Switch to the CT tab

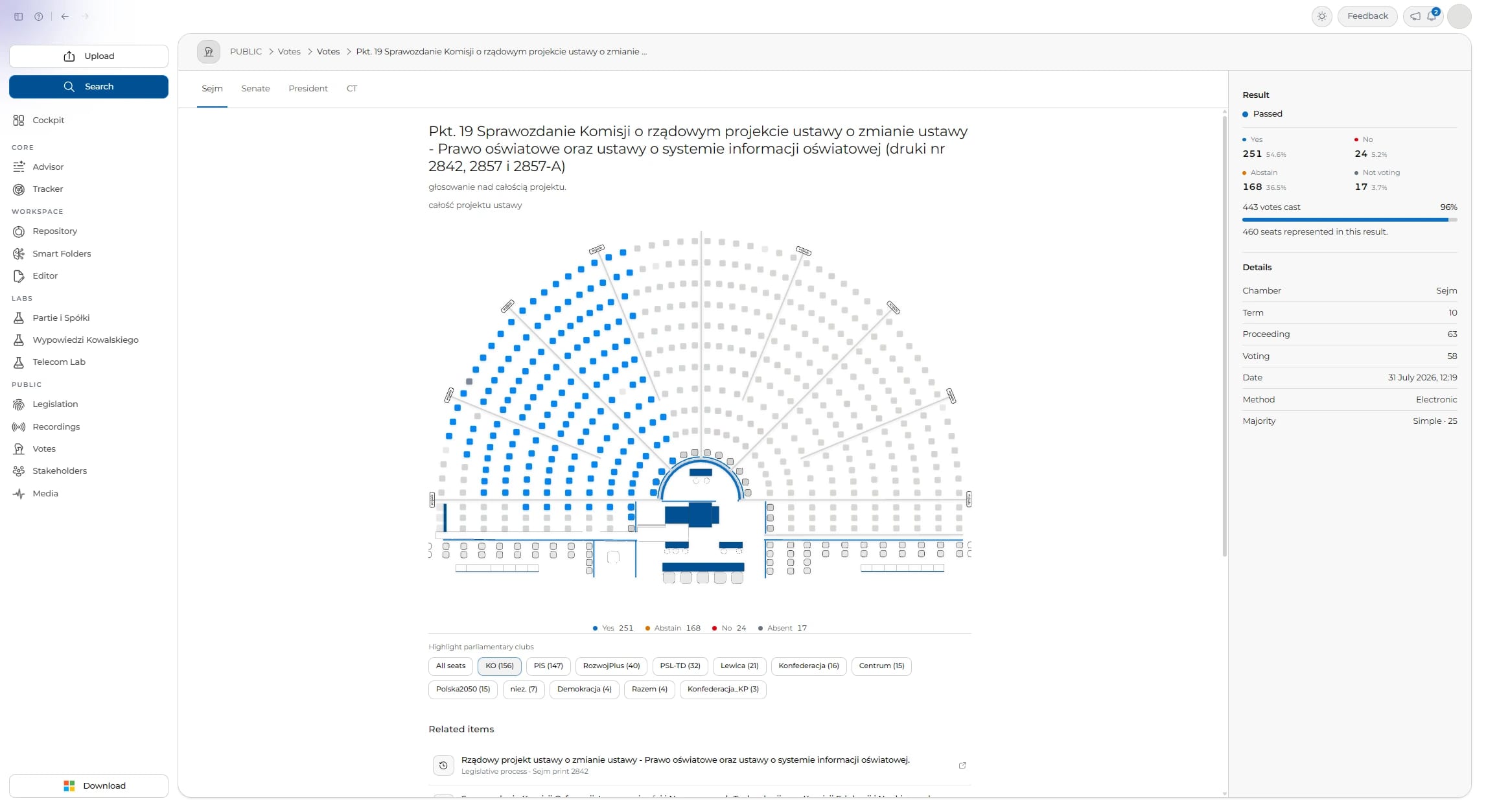352,89
